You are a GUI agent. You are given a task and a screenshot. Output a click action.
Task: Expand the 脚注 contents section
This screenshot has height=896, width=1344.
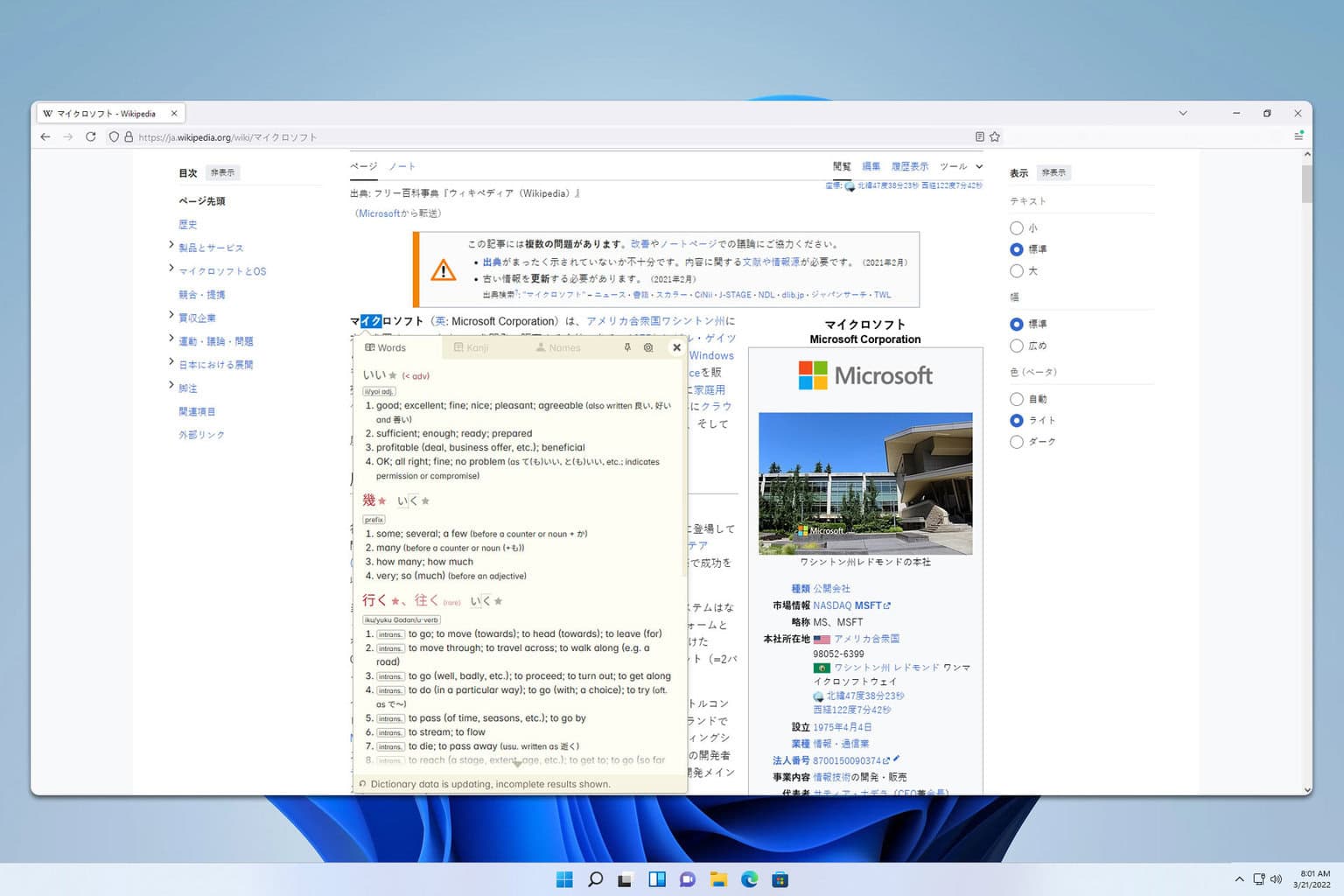coord(171,385)
